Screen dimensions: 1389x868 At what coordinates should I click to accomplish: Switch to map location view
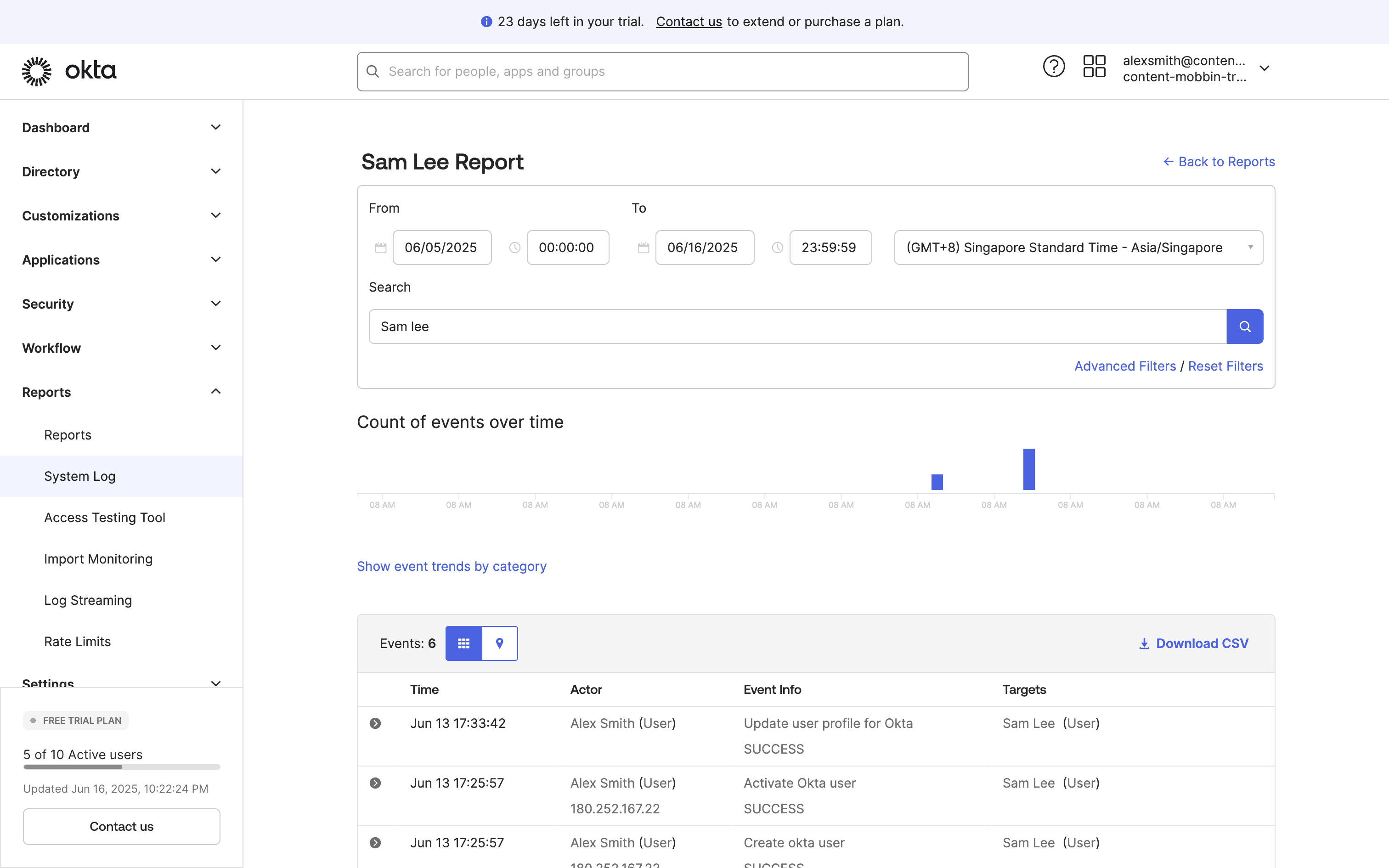click(499, 643)
